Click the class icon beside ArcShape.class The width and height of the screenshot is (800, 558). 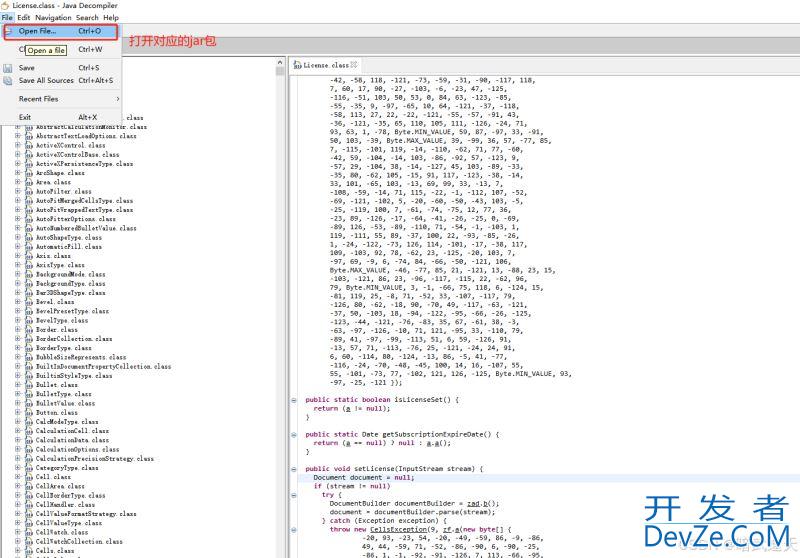[x=29, y=173]
